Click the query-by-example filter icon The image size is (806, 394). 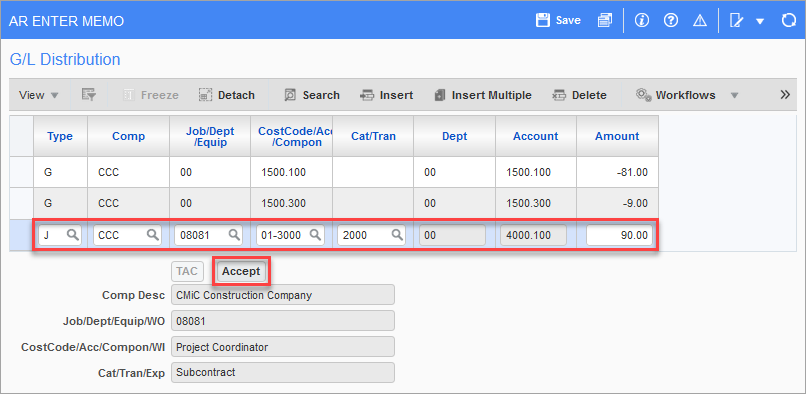coord(89,95)
